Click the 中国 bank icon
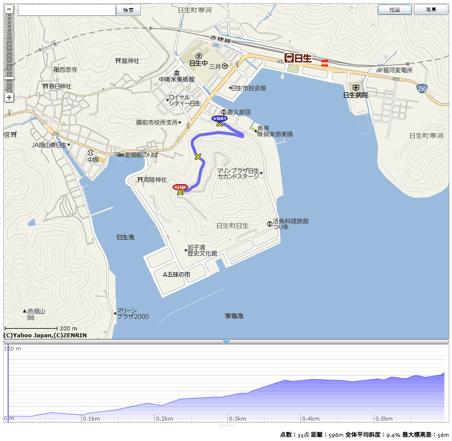 91,153
